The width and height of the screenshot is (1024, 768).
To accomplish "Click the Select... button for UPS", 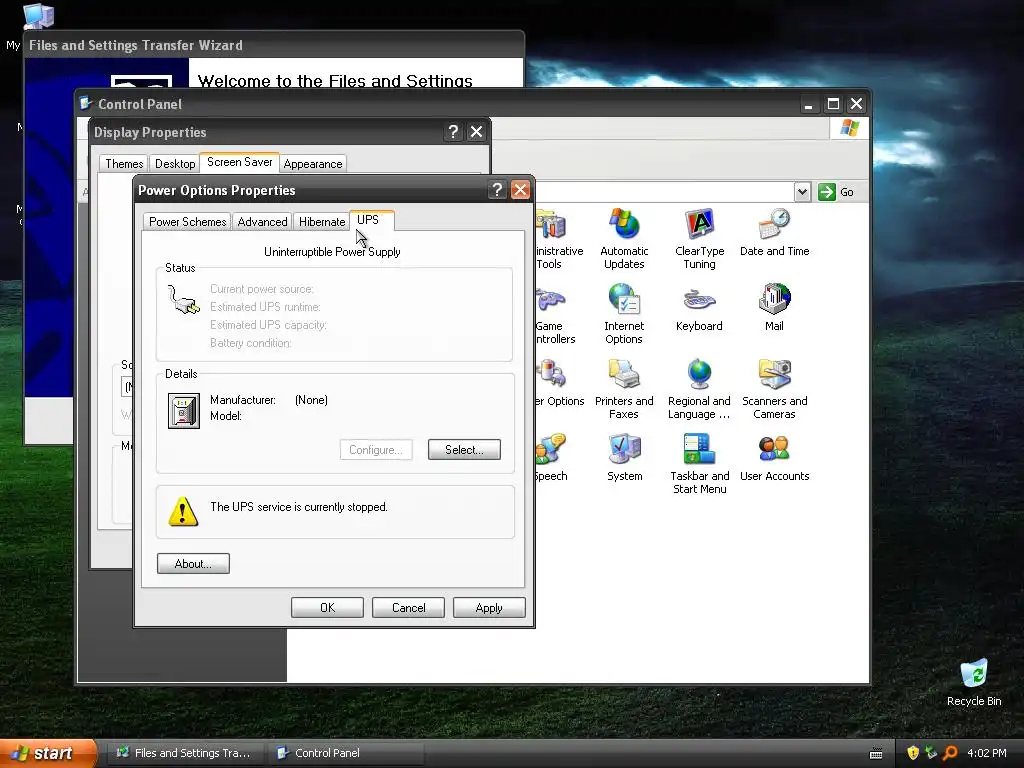I will 464,449.
